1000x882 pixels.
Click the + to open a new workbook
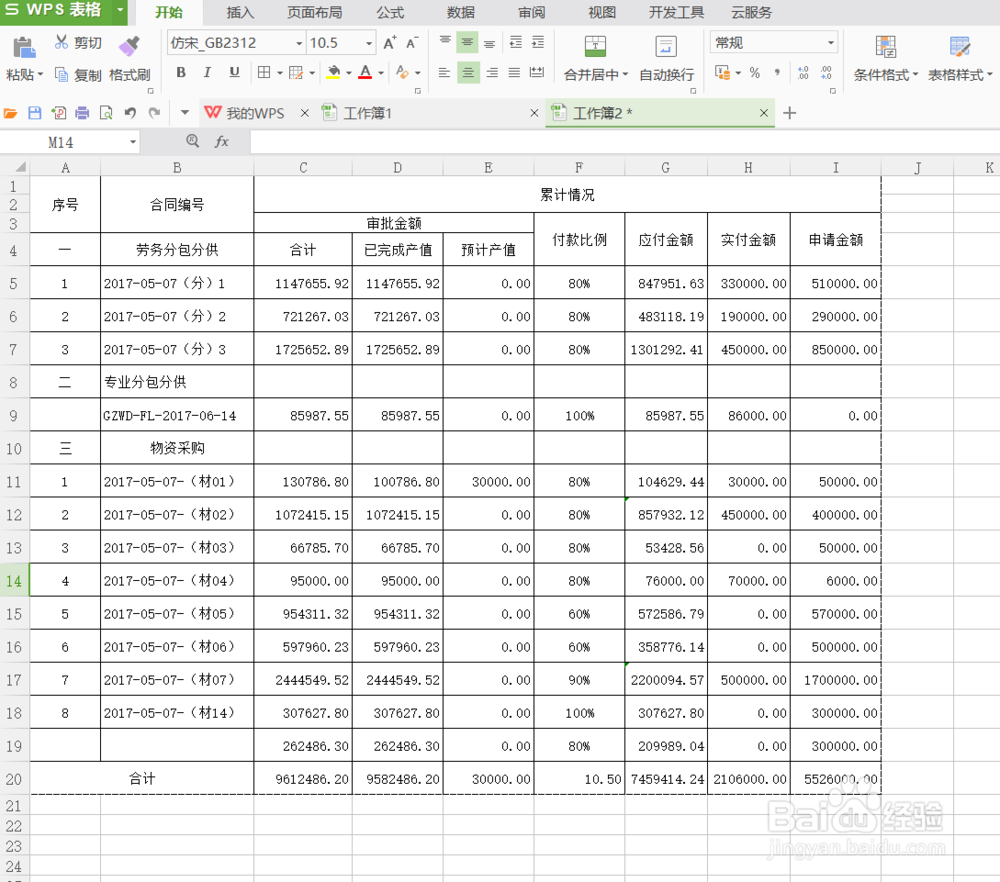point(789,113)
